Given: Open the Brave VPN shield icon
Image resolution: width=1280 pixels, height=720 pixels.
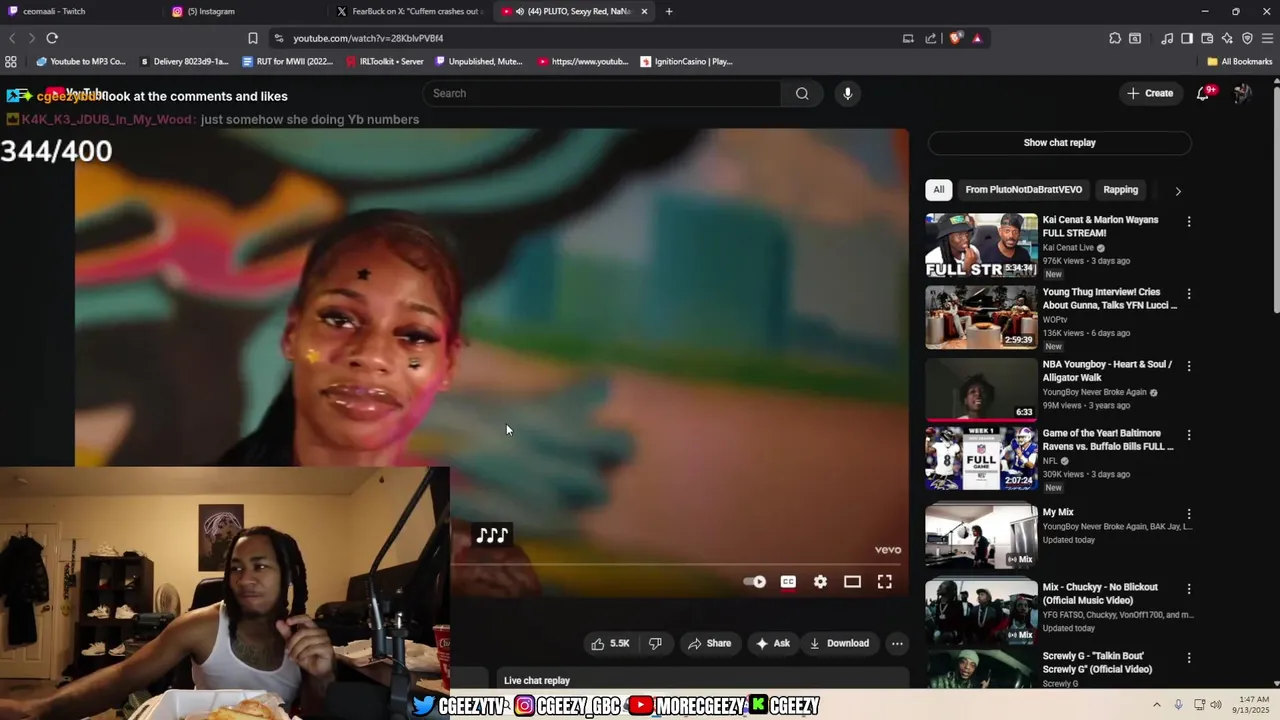Looking at the screenshot, I should pyautogui.click(x=1247, y=38).
